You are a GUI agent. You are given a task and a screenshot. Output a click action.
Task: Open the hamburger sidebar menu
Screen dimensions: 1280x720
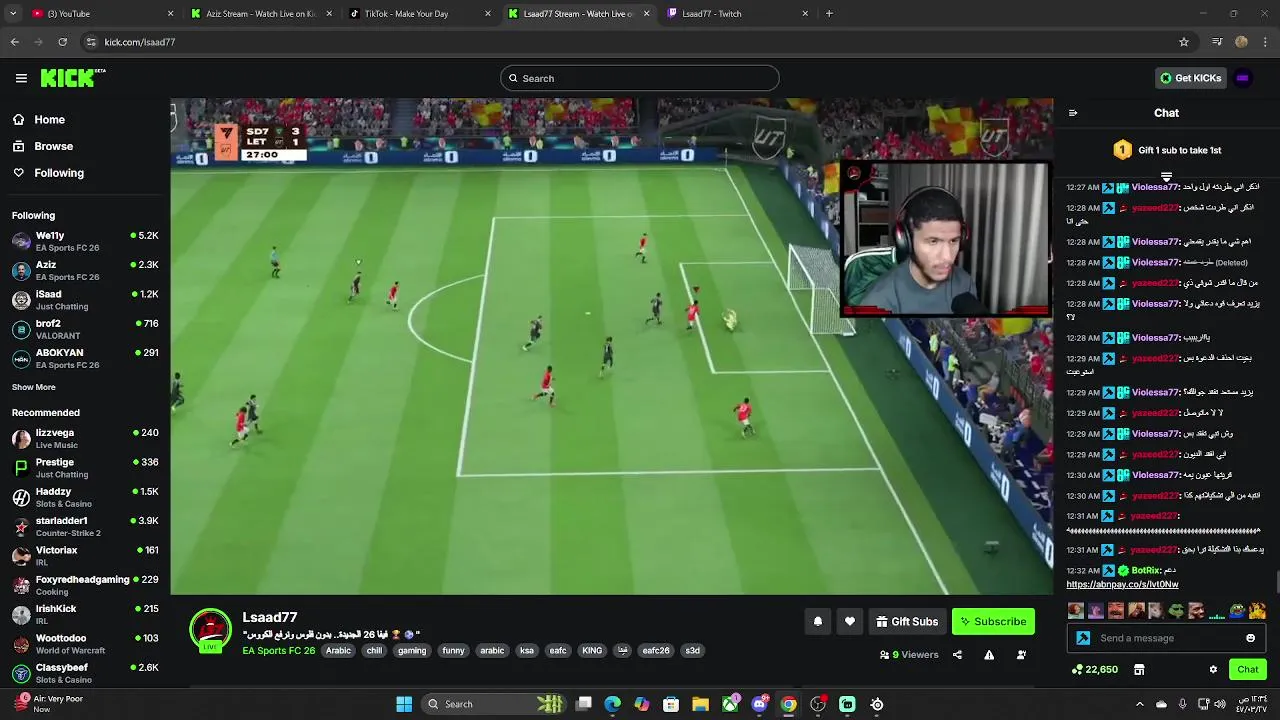point(21,78)
